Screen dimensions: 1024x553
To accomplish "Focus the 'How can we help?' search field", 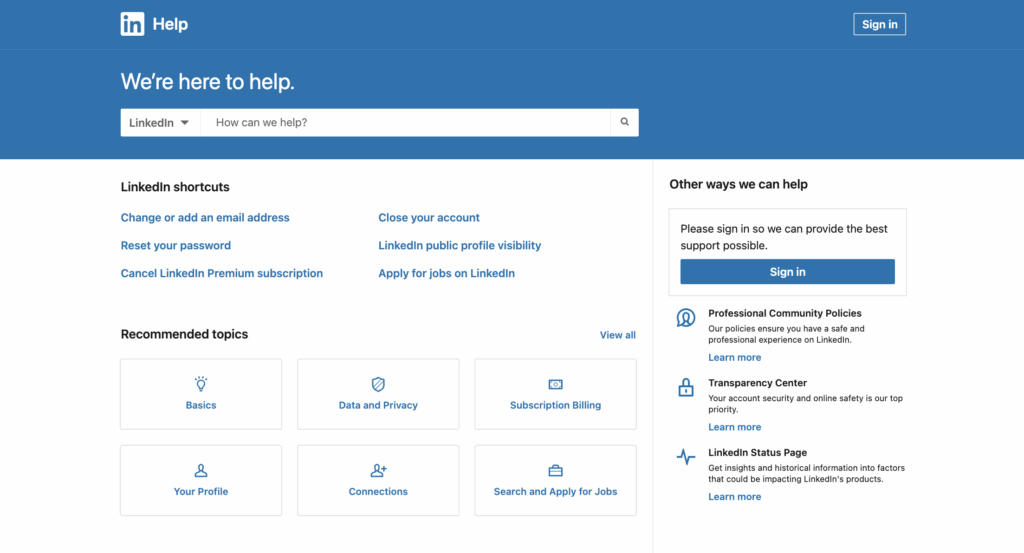I will [x=405, y=123].
